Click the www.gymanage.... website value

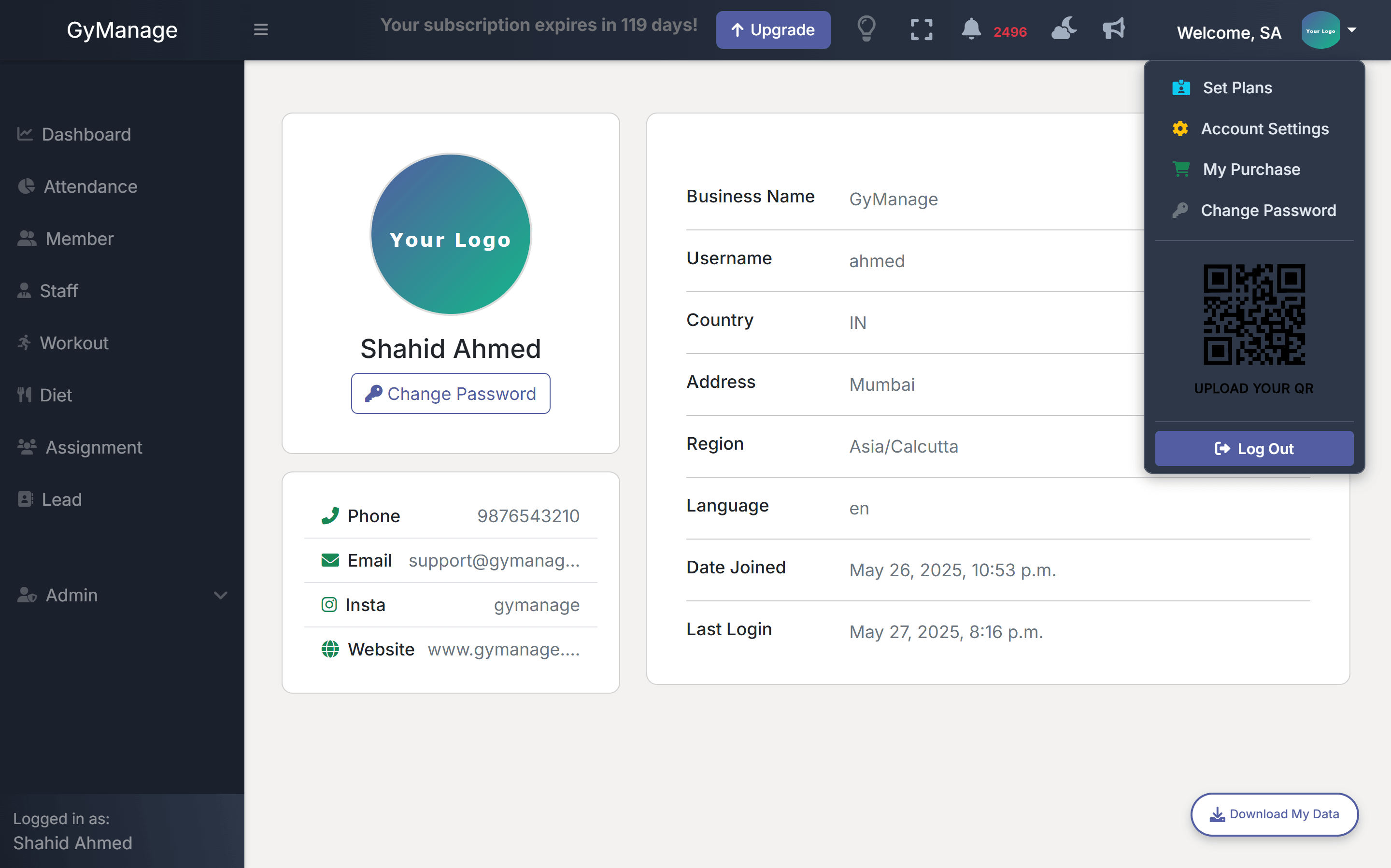click(503, 649)
